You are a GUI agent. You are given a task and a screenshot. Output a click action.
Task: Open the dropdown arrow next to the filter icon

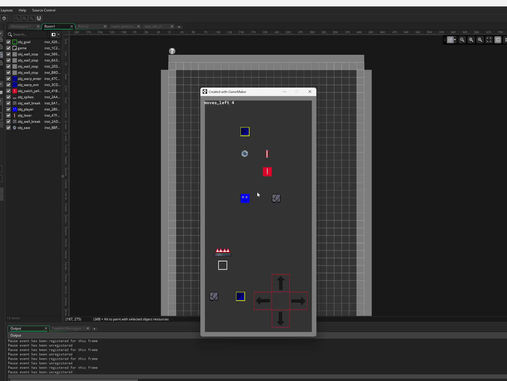pos(58,34)
